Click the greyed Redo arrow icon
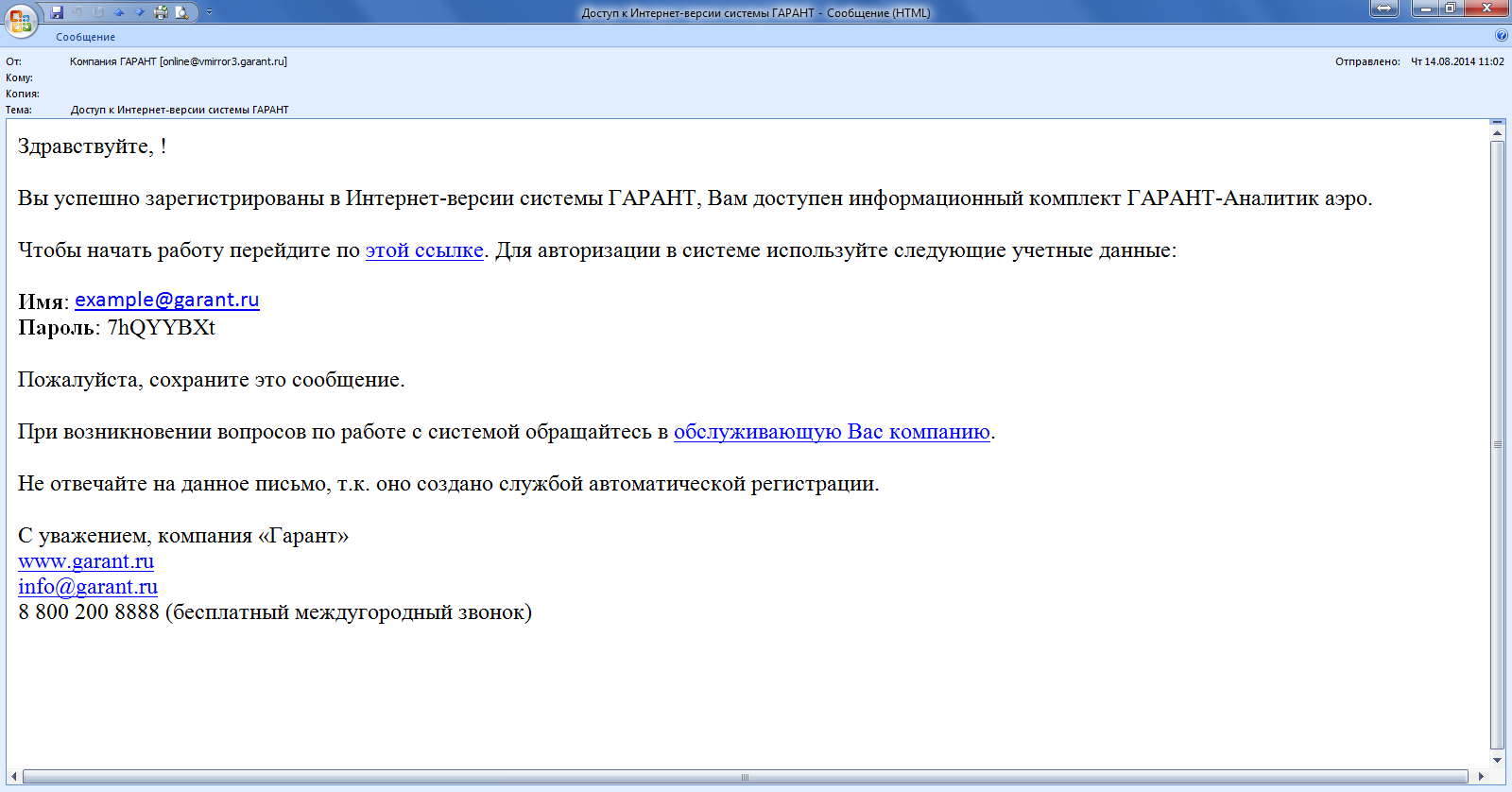Image resolution: width=1512 pixels, height=792 pixels. (98, 12)
